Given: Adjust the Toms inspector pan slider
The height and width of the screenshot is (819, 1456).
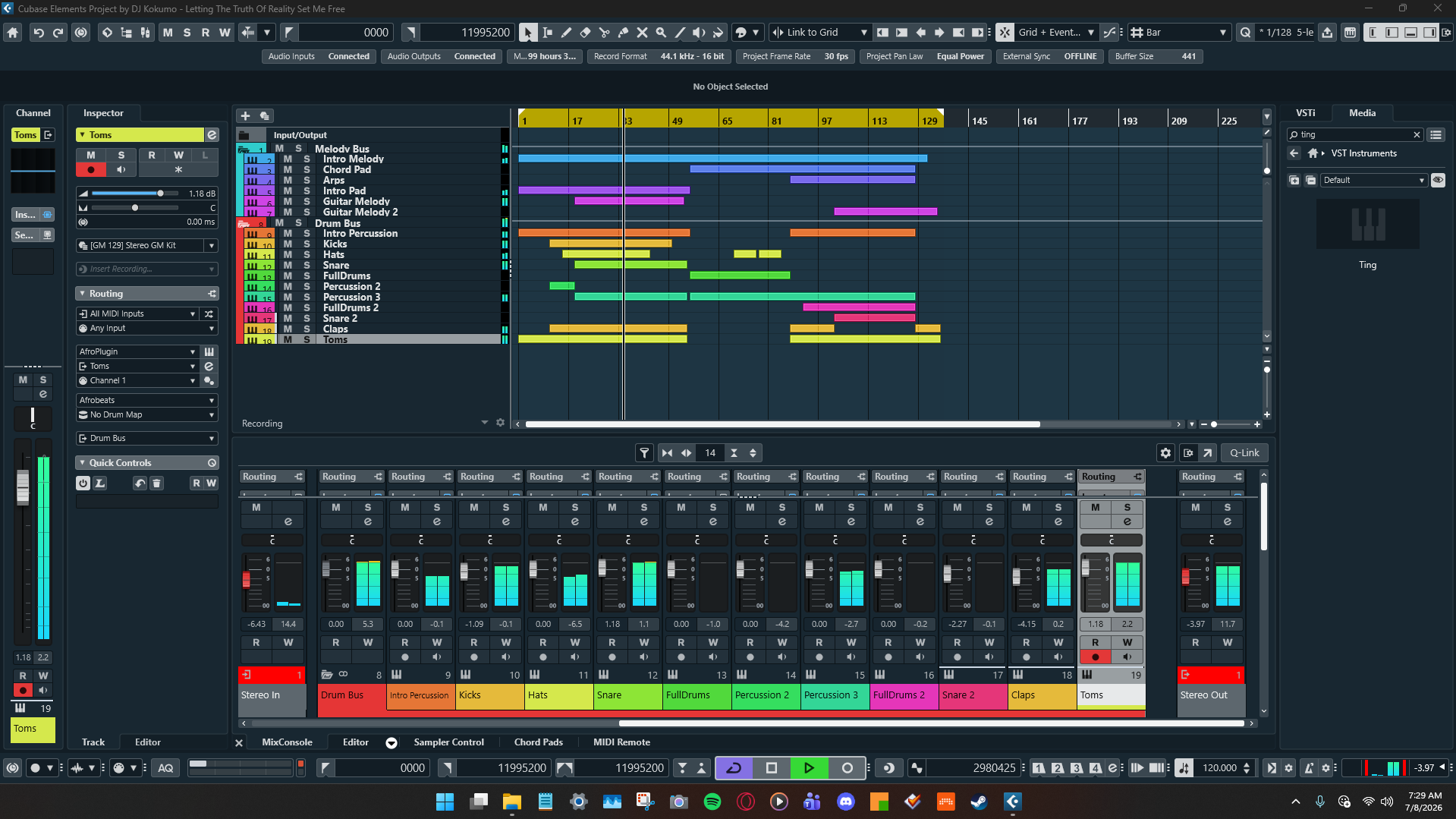Looking at the screenshot, I should pyautogui.click(x=135, y=207).
